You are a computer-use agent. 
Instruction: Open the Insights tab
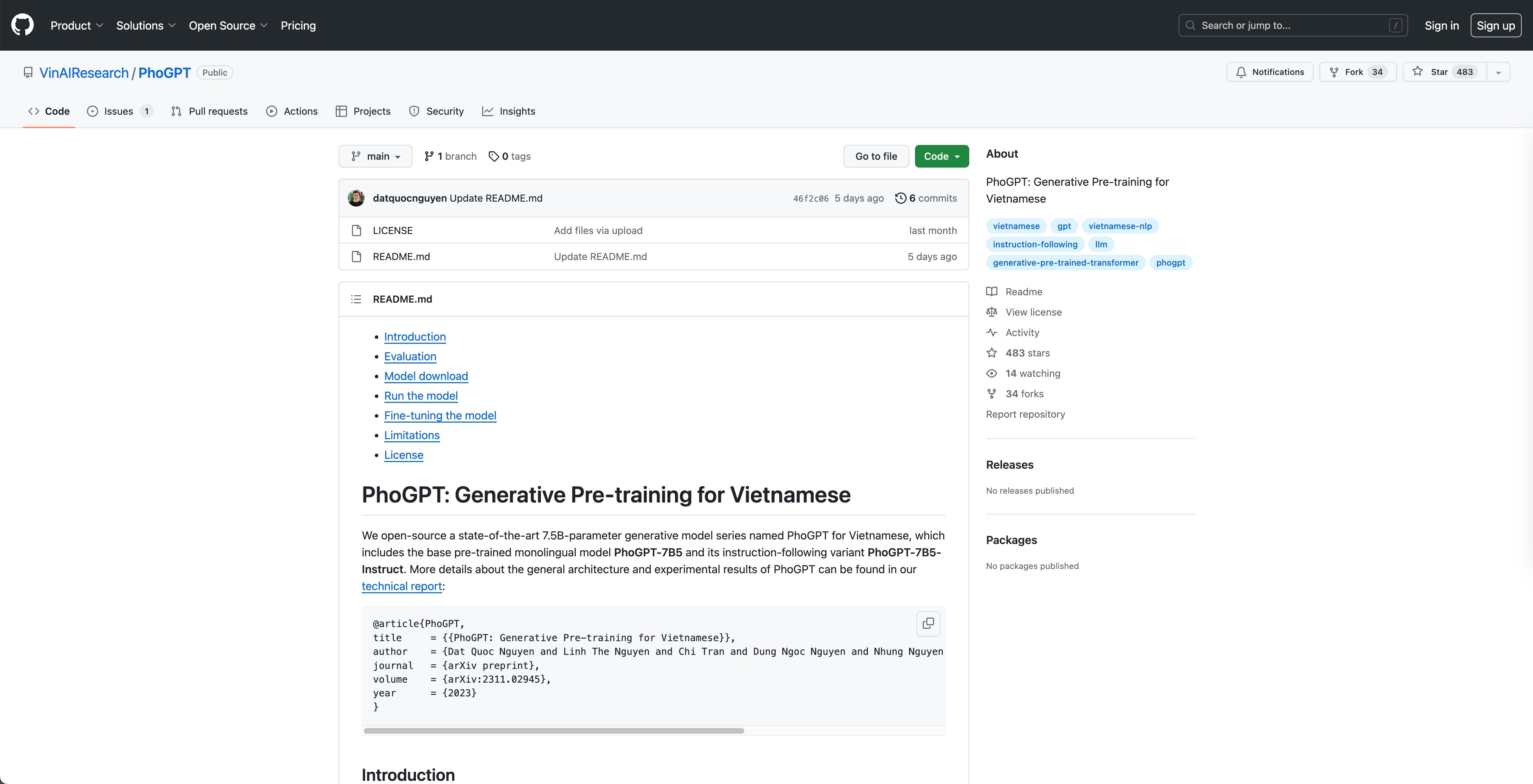tap(509, 111)
